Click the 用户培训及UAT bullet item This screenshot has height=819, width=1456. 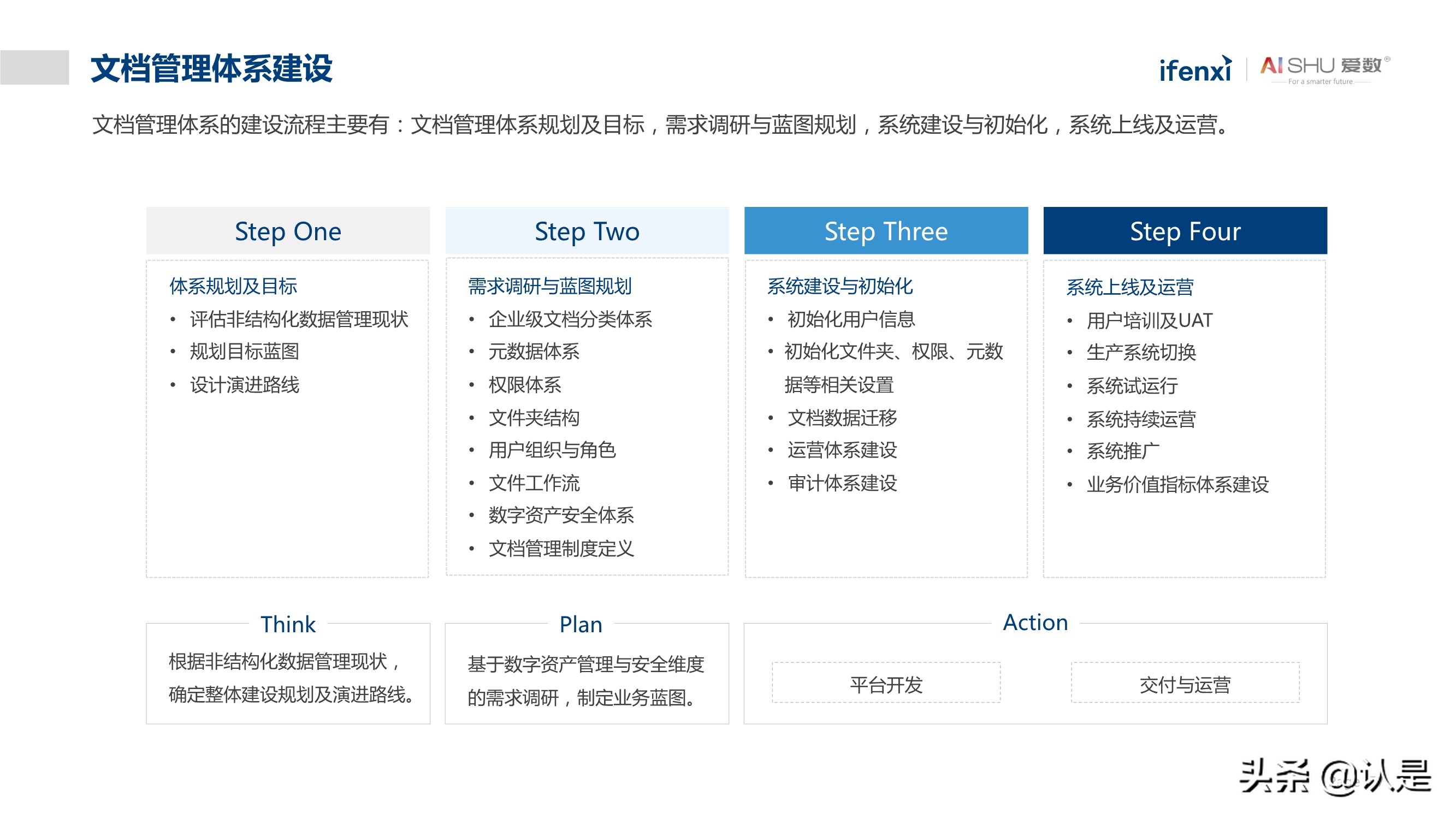(x=1149, y=321)
